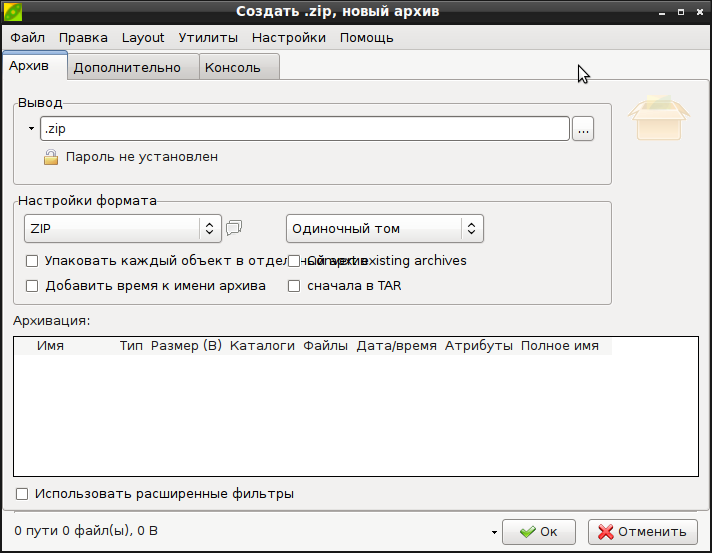712x553 pixels.
Task: Sort list by Имя column
Action: [50, 346]
